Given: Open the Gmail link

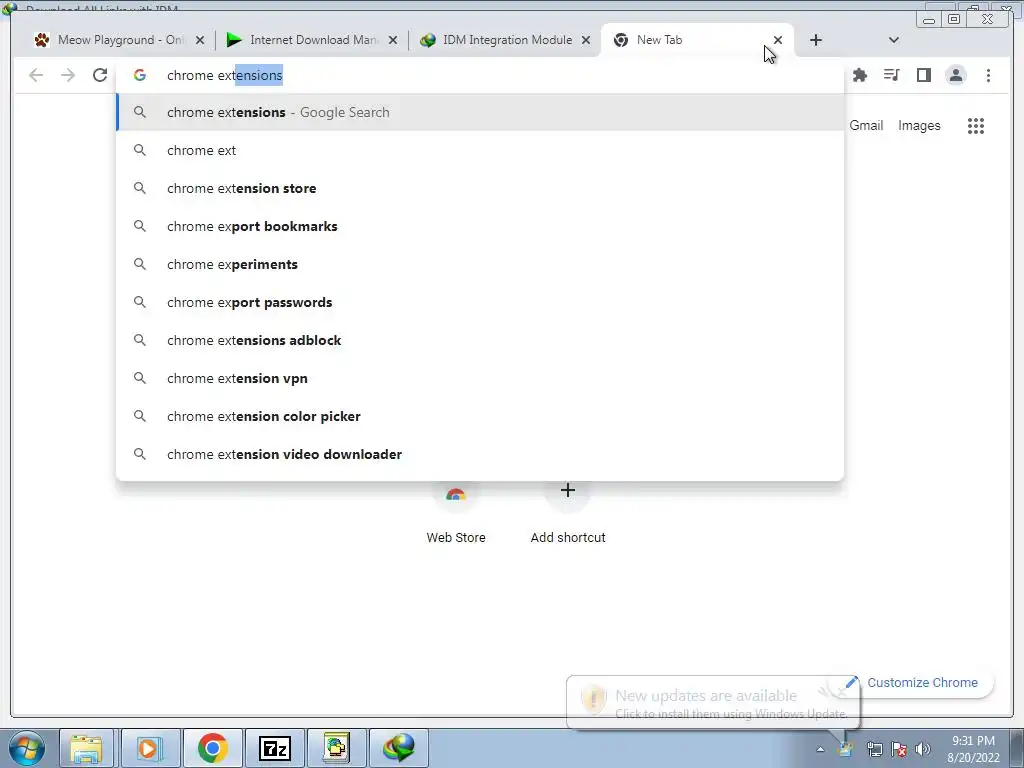Looking at the screenshot, I should 866,125.
